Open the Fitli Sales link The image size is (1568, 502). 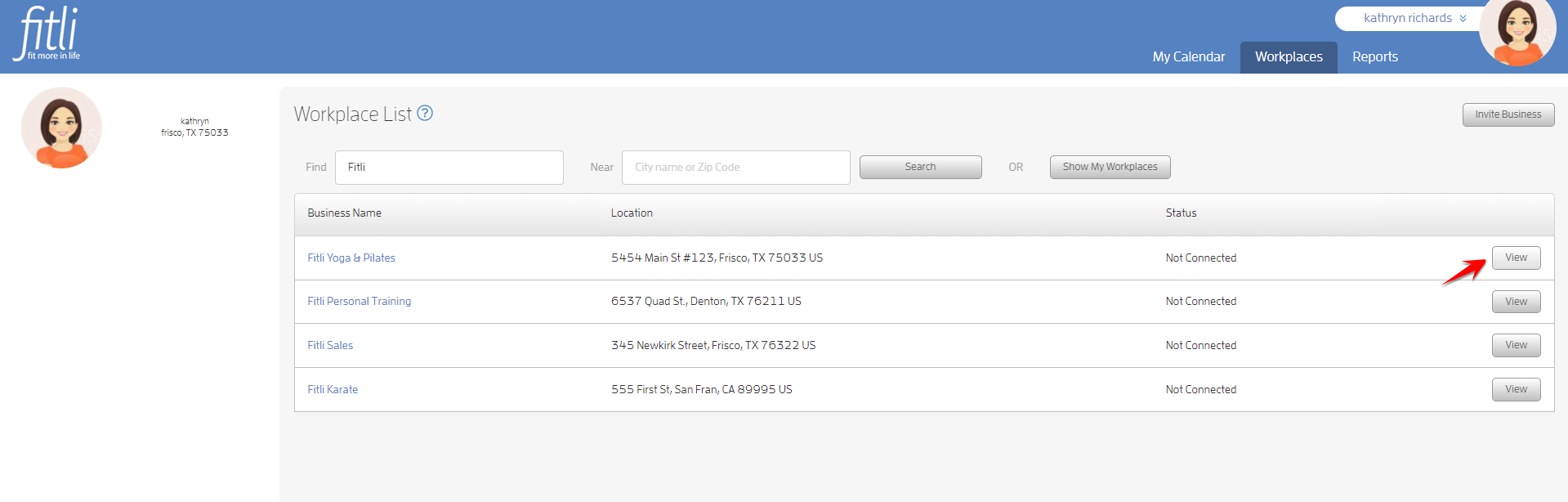tap(330, 345)
